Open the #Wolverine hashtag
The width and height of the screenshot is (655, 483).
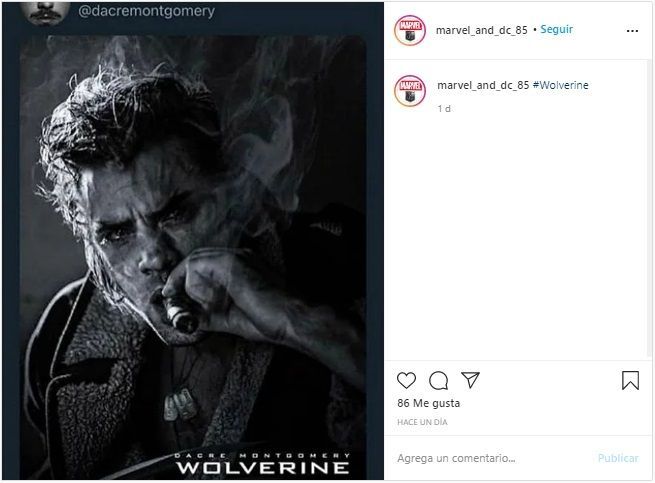click(x=561, y=85)
